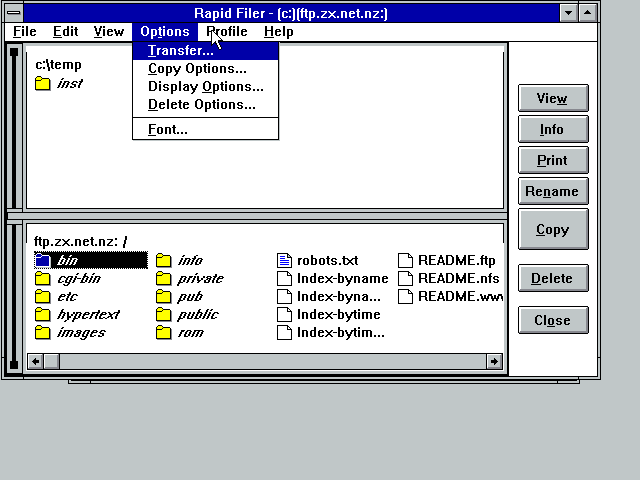This screenshot has width=640, height=480.
Task: Click the README.ww file icon
Action: pyautogui.click(x=405, y=297)
